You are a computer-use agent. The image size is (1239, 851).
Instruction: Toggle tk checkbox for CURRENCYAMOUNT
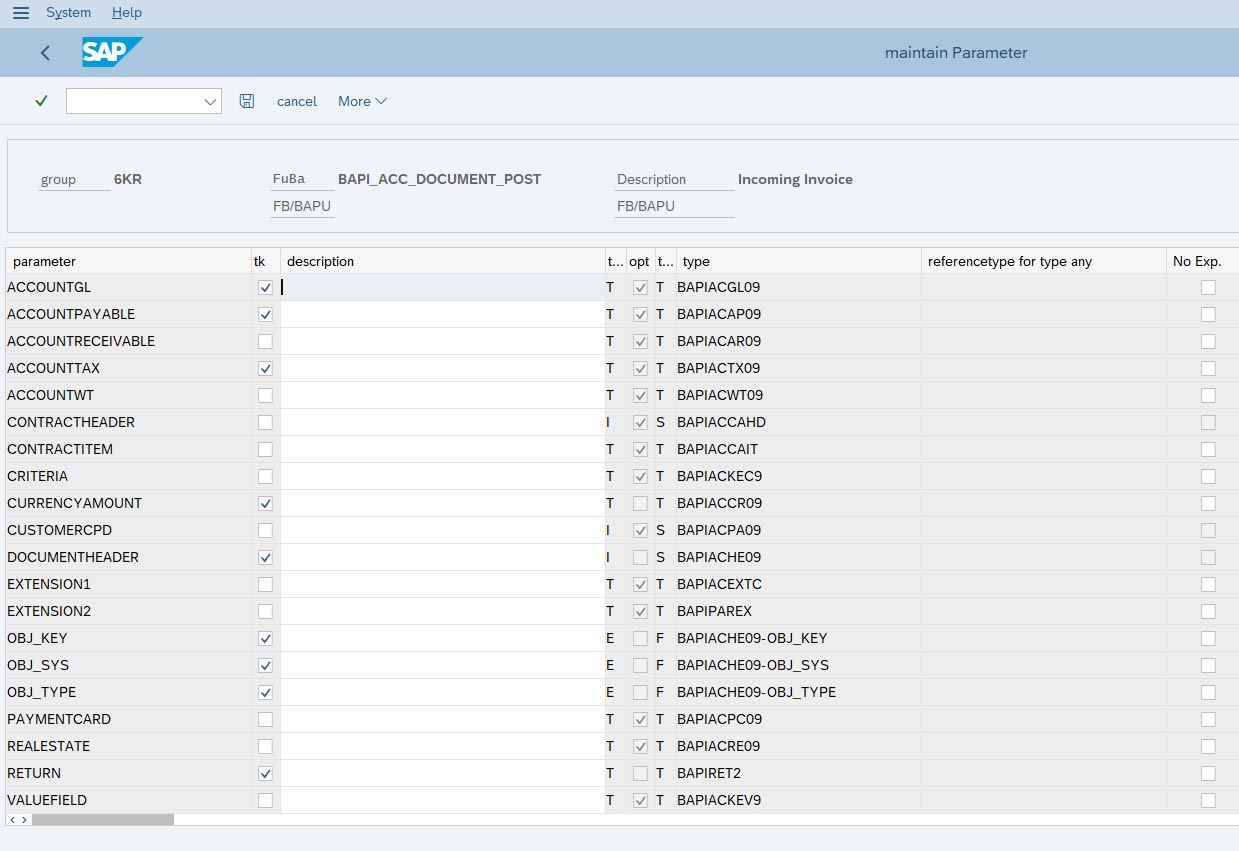(x=265, y=503)
